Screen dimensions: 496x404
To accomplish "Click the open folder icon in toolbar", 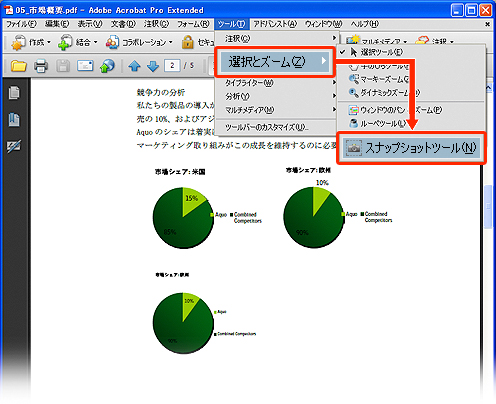I will coord(18,66).
